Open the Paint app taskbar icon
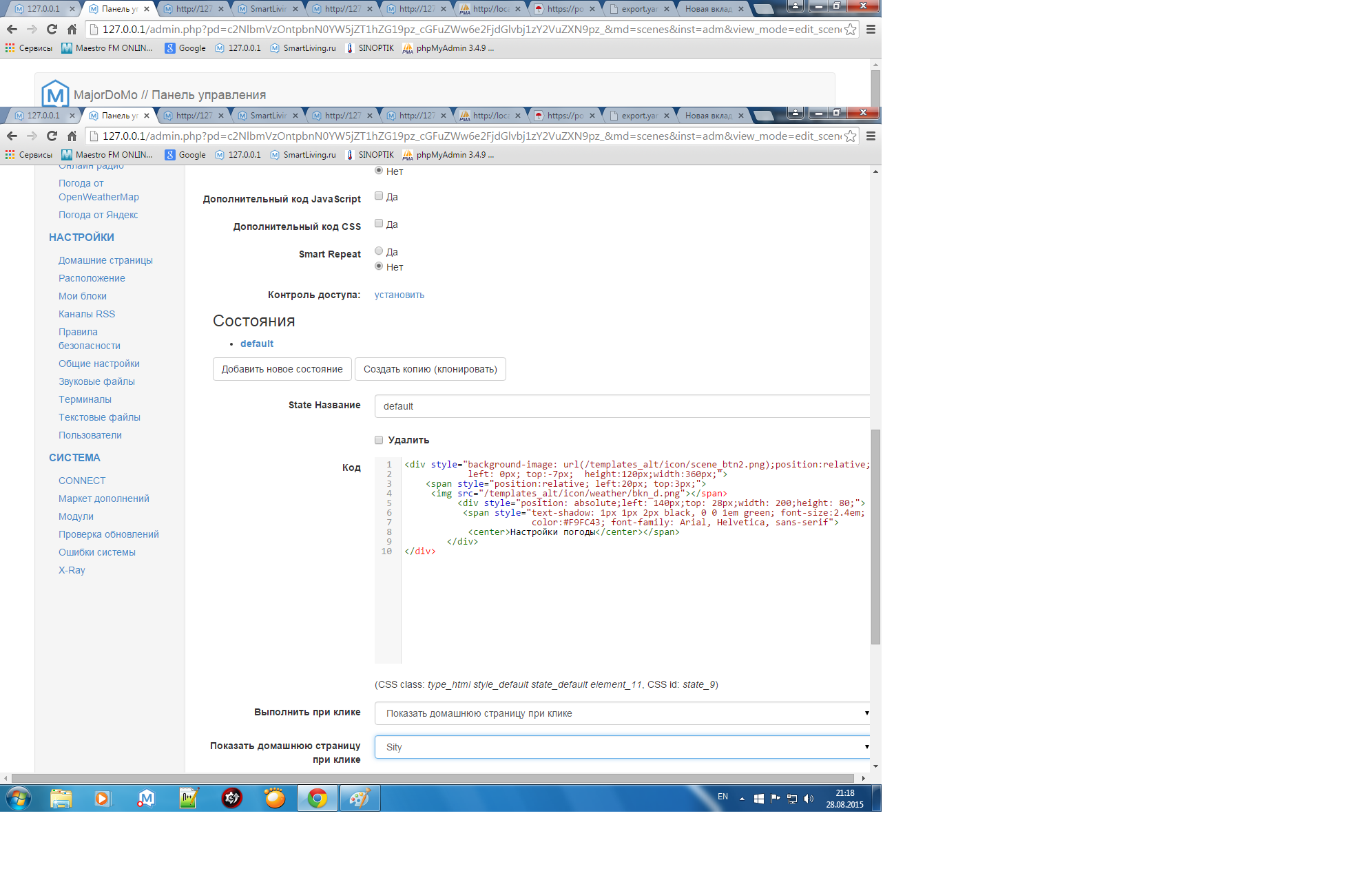Image resolution: width=1372 pixels, height=873 pixels. click(360, 799)
